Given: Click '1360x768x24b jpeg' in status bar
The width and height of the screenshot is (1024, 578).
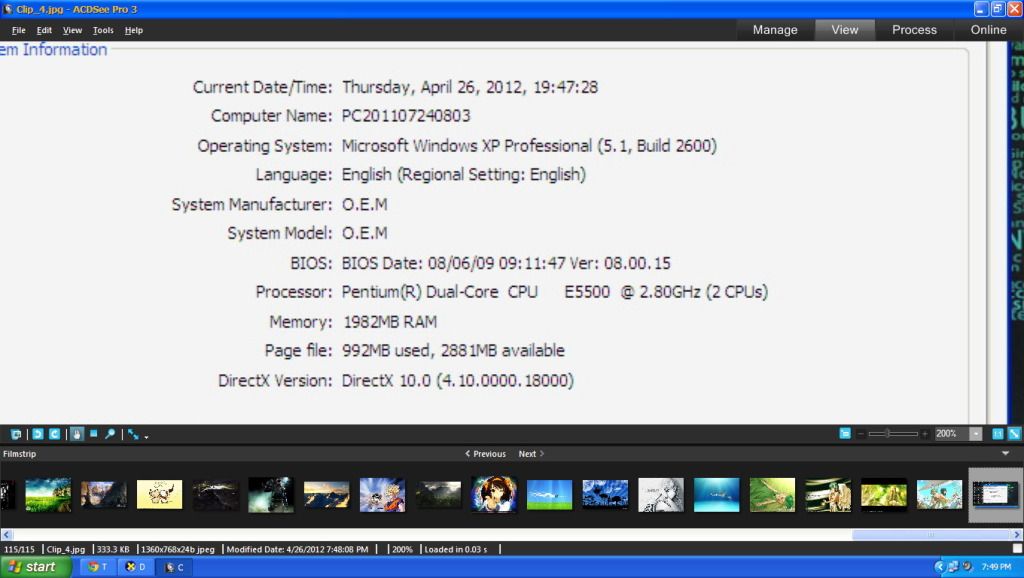Looking at the screenshot, I should coord(178,549).
